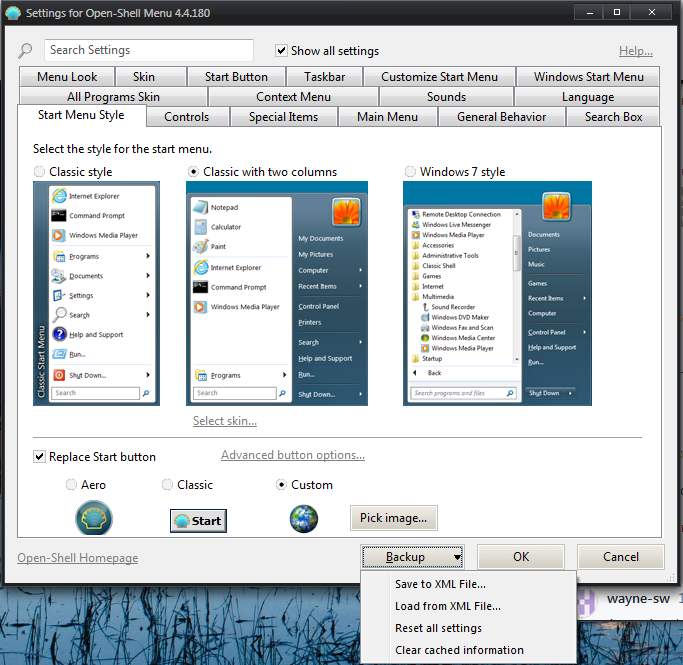Viewport: 683px width, 665px height.
Task: Open the Backup dropdown button
Action: point(413,557)
